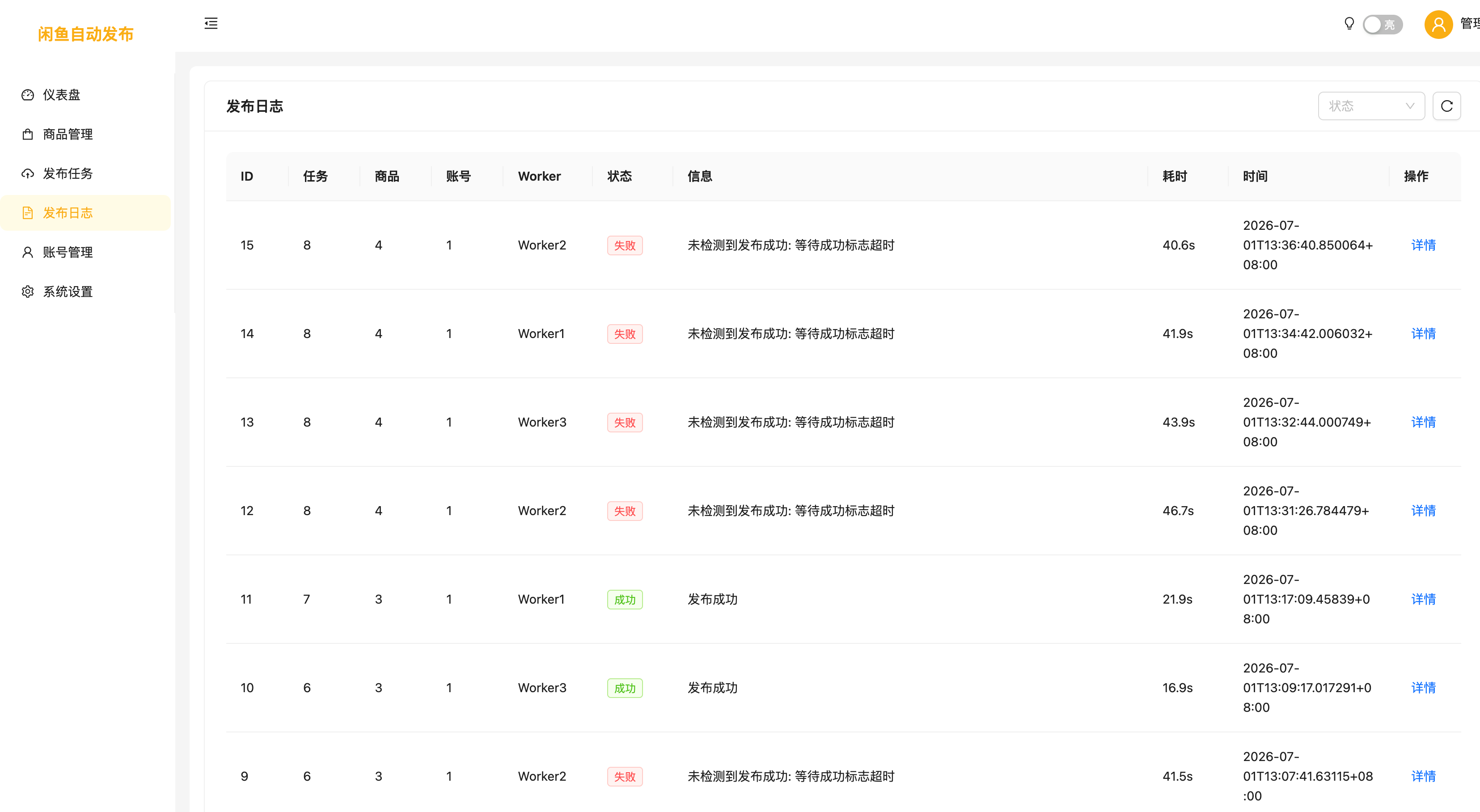The height and width of the screenshot is (812, 1480).
Task: Click timestamp 2026-07-01T13:36:40 cell
Action: tap(1308, 245)
